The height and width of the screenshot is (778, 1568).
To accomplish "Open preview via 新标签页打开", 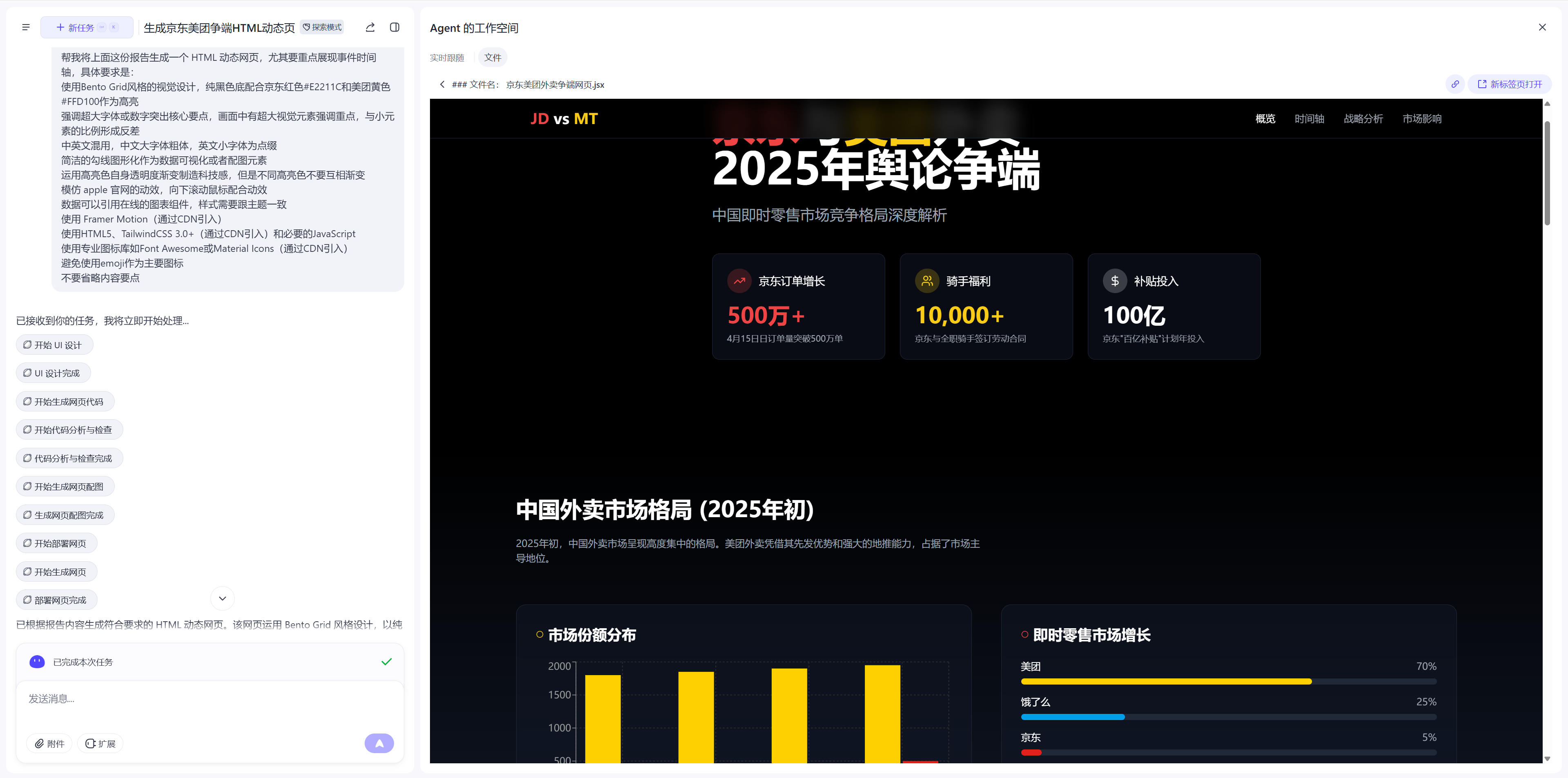I will pyautogui.click(x=1510, y=84).
